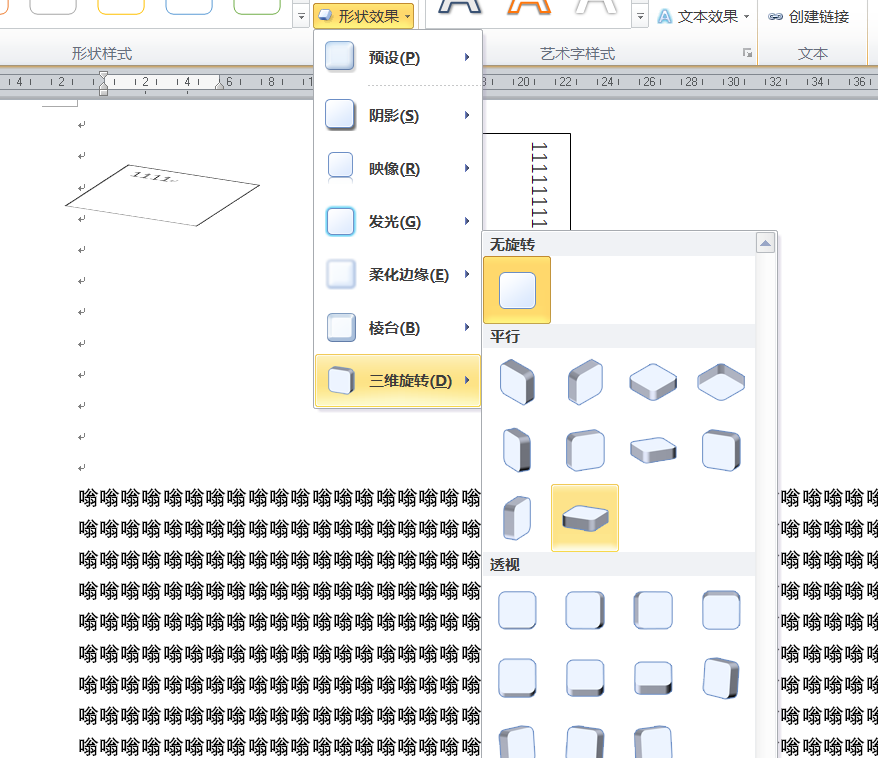This screenshot has height=758, width=878.
Task: Expand the WordArt styles gallery arrow
Action: (640, 17)
